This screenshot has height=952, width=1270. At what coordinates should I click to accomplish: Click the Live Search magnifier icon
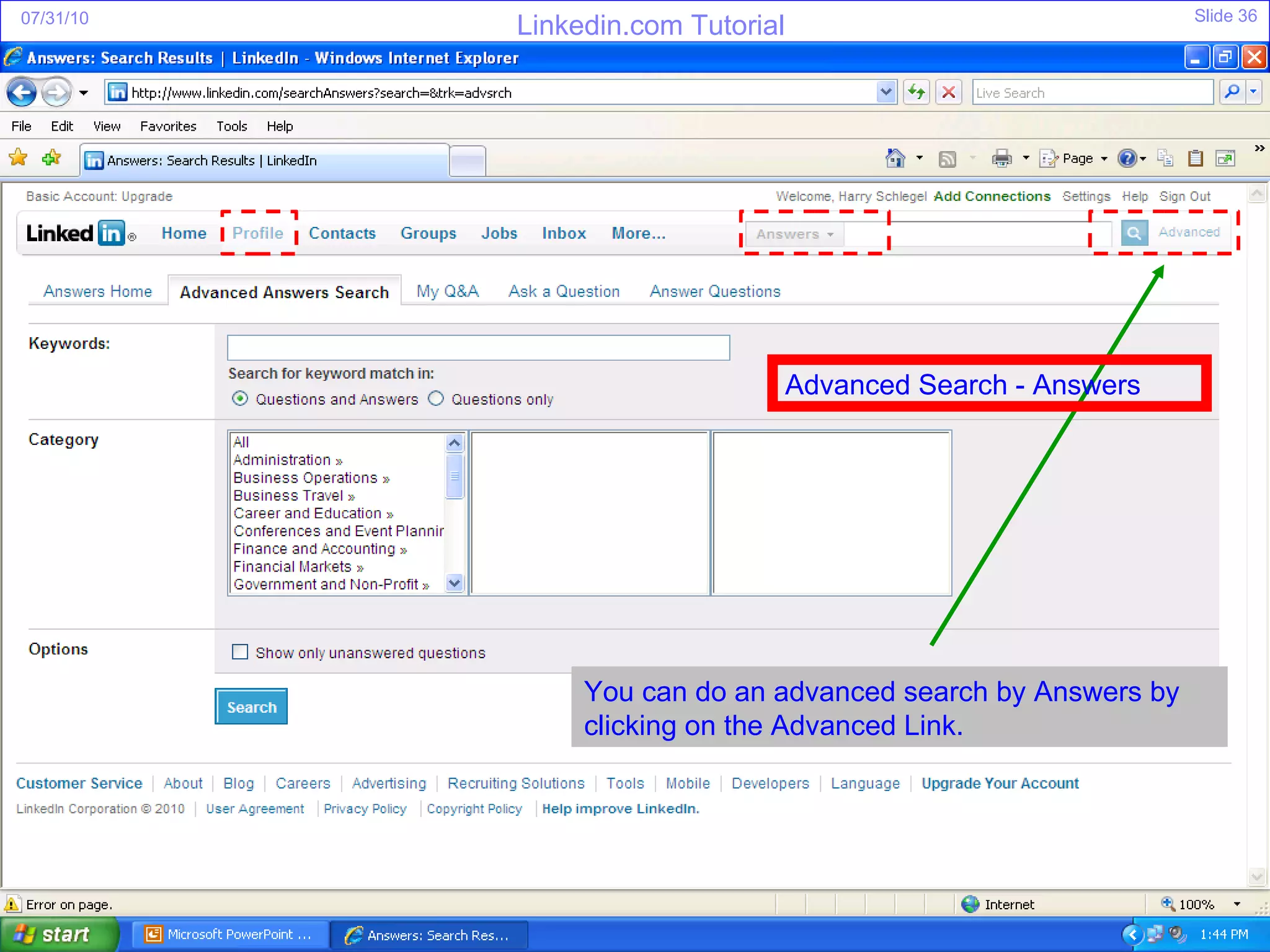[x=1232, y=92]
